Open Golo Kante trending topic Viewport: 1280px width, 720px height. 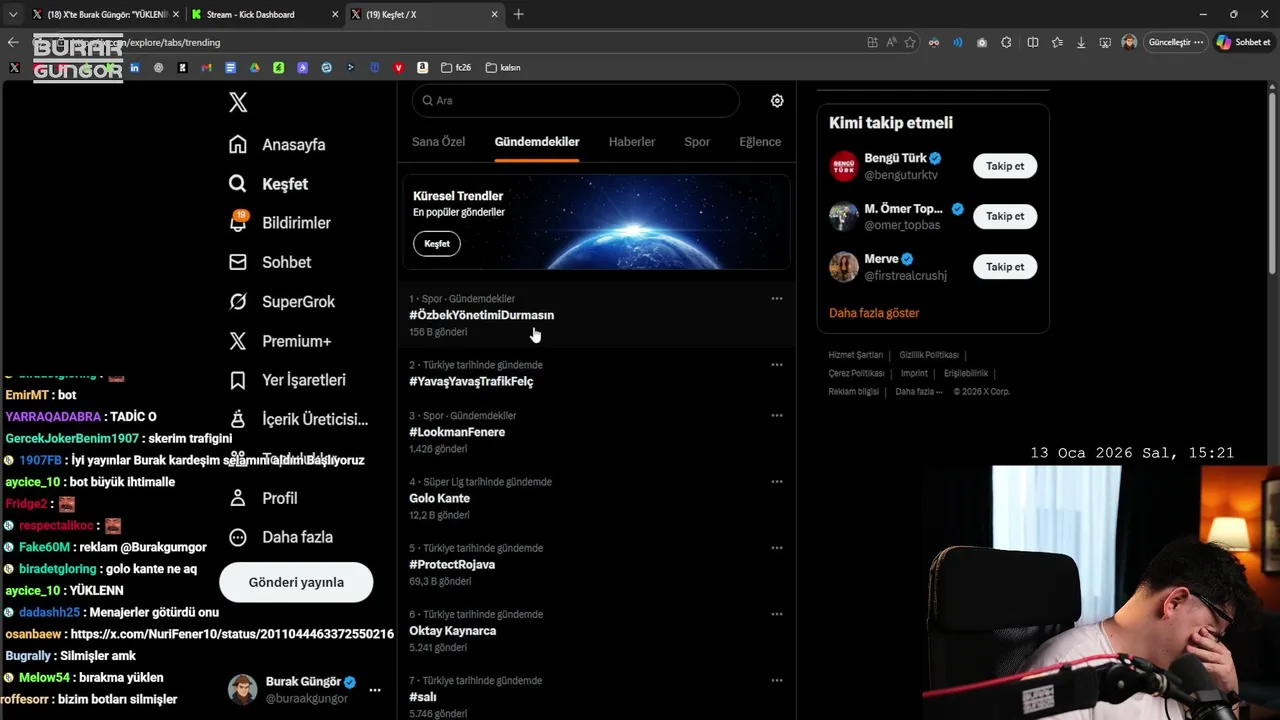coord(439,498)
